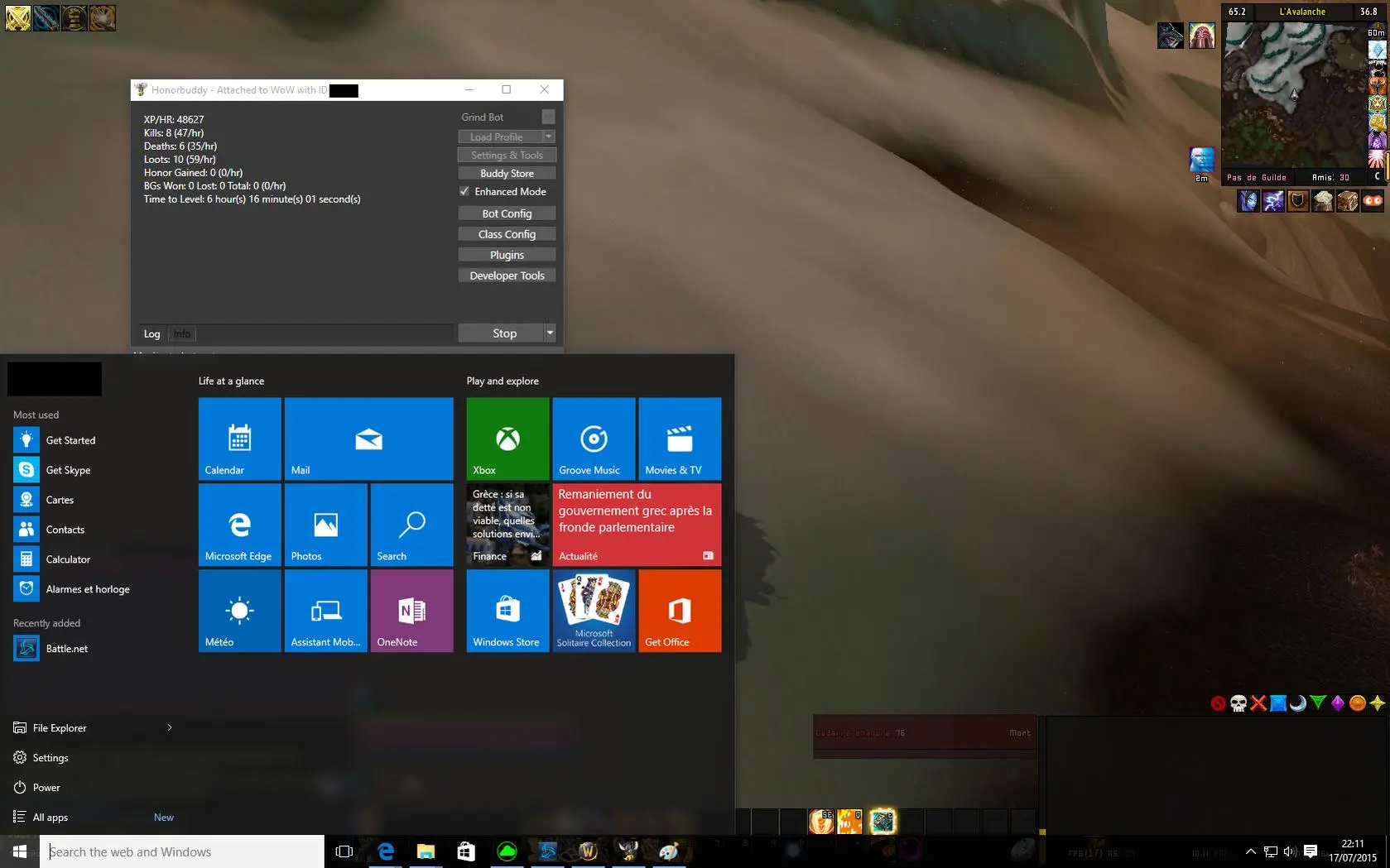
Task: Open Grind Bot type dropdown
Action: (x=548, y=117)
